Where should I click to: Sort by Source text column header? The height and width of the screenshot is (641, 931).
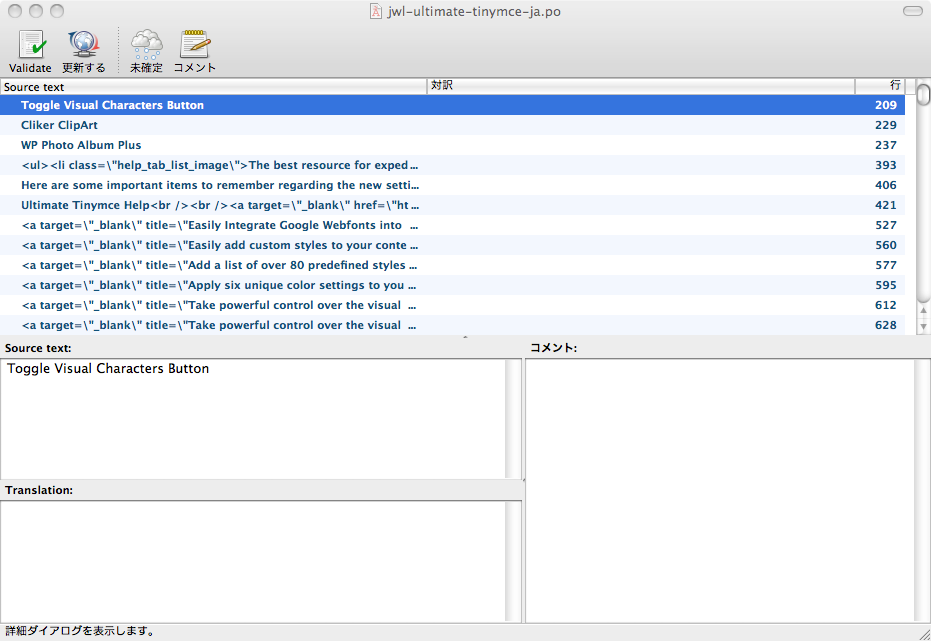[213, 87]
